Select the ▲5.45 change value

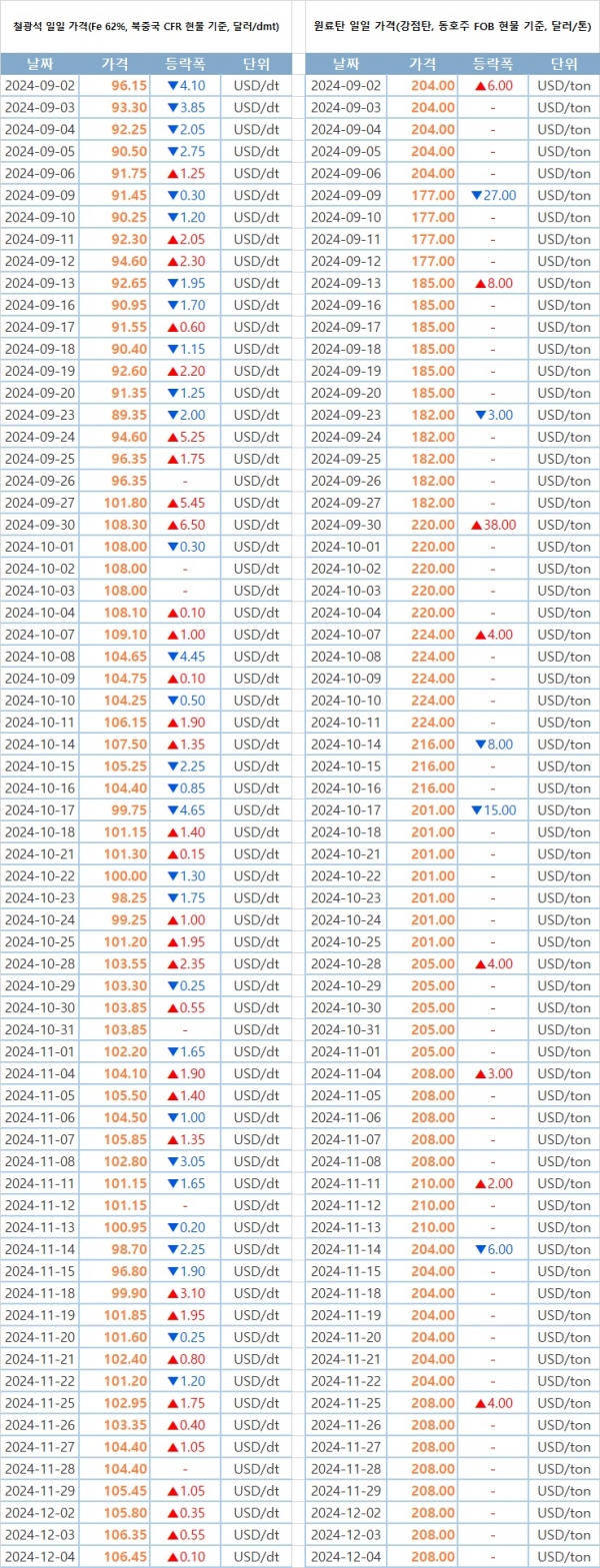point(186,504)
